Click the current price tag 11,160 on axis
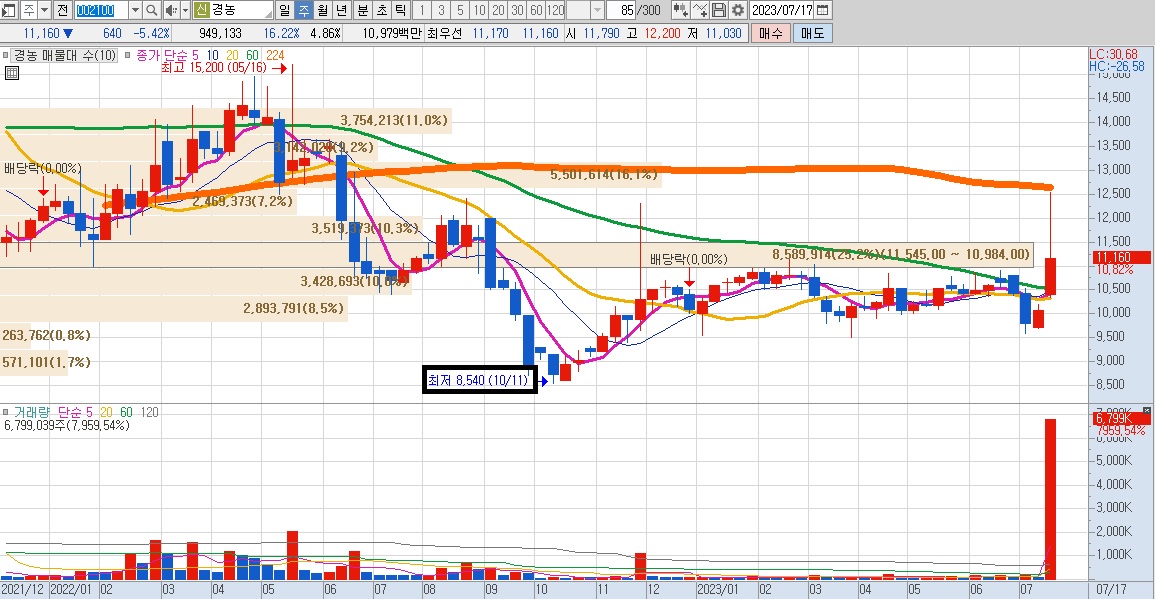Image resolution: width=1155 pixels, height=599 pixels. (1120, 257)
